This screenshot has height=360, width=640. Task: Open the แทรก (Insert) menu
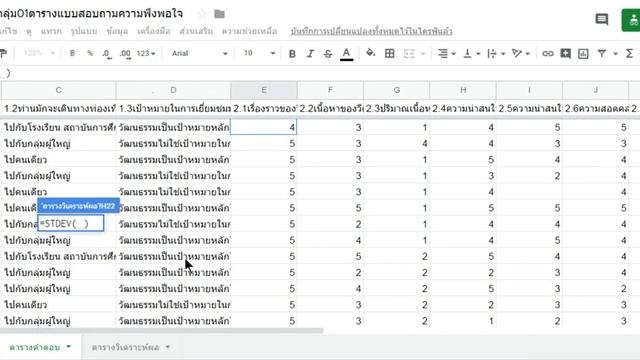(x=51, y=31)
